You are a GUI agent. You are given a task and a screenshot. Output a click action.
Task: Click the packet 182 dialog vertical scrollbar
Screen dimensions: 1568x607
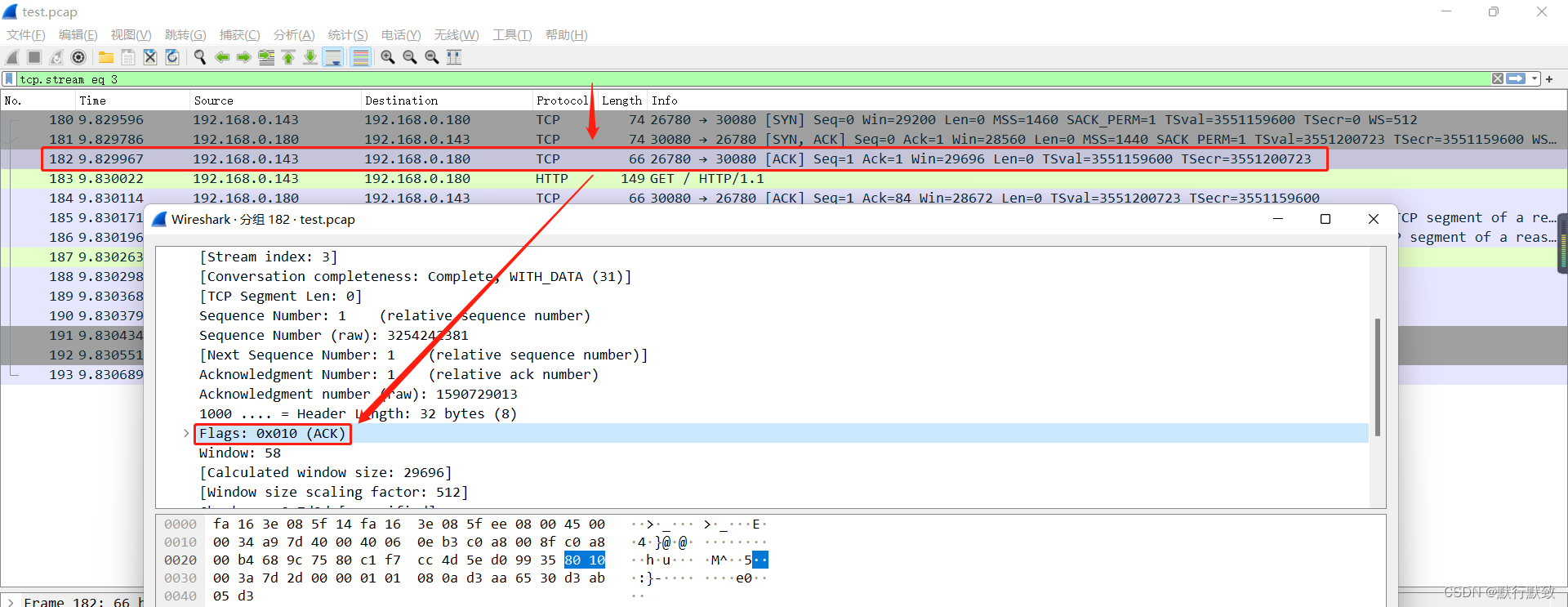tap(1378, 377)
